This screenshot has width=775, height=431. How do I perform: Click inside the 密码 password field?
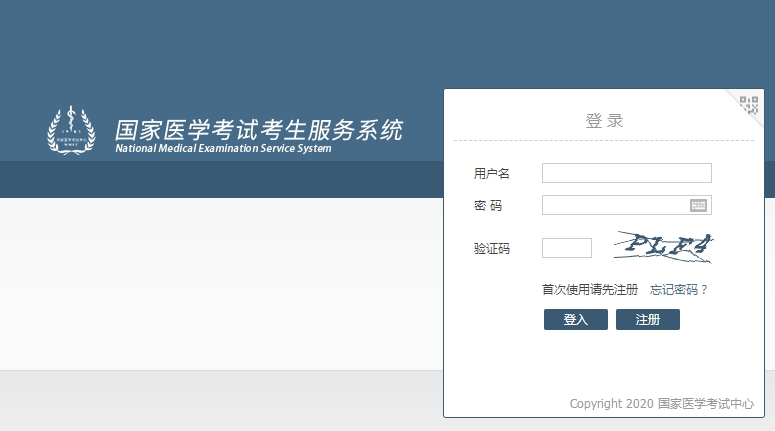[614, 205]
